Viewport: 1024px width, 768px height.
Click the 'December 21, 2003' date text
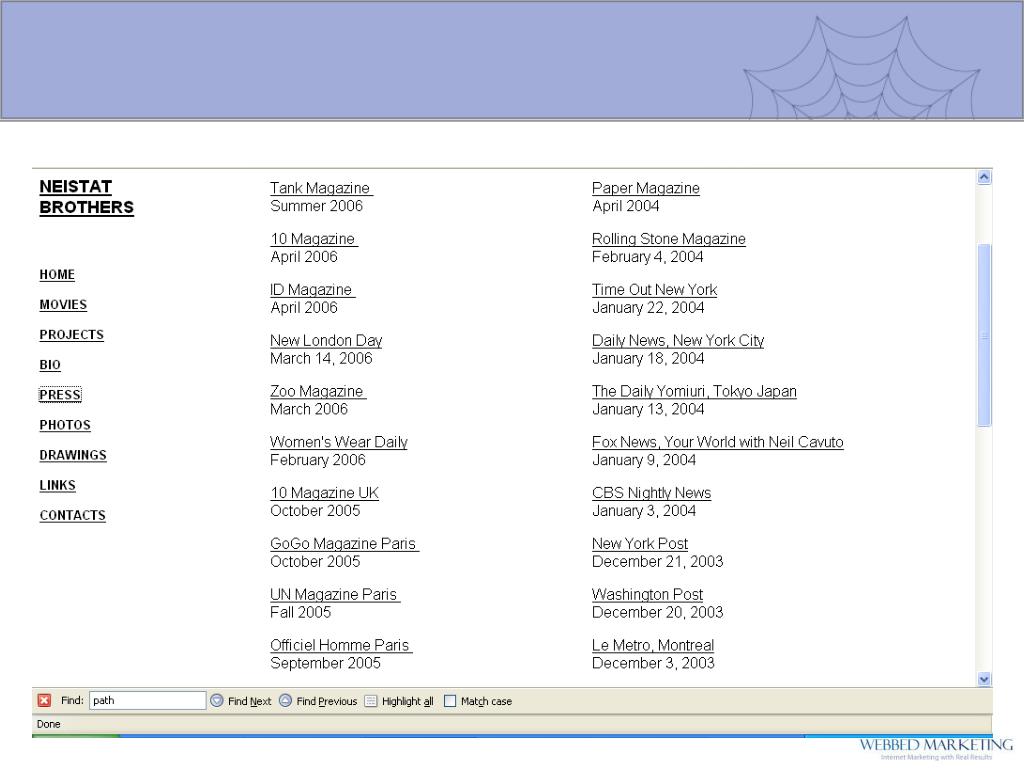point(657,562)
